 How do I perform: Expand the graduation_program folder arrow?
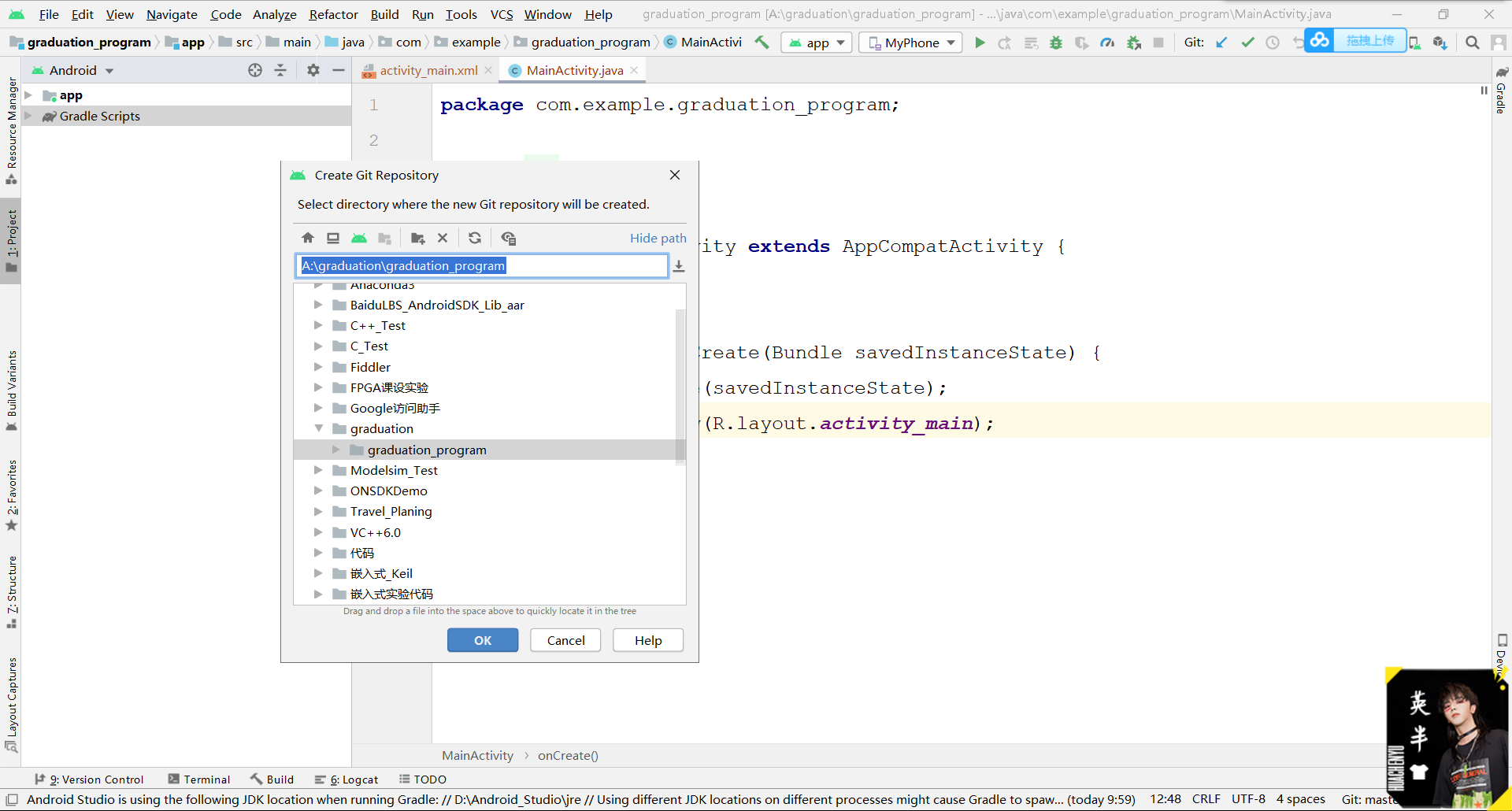336,450
